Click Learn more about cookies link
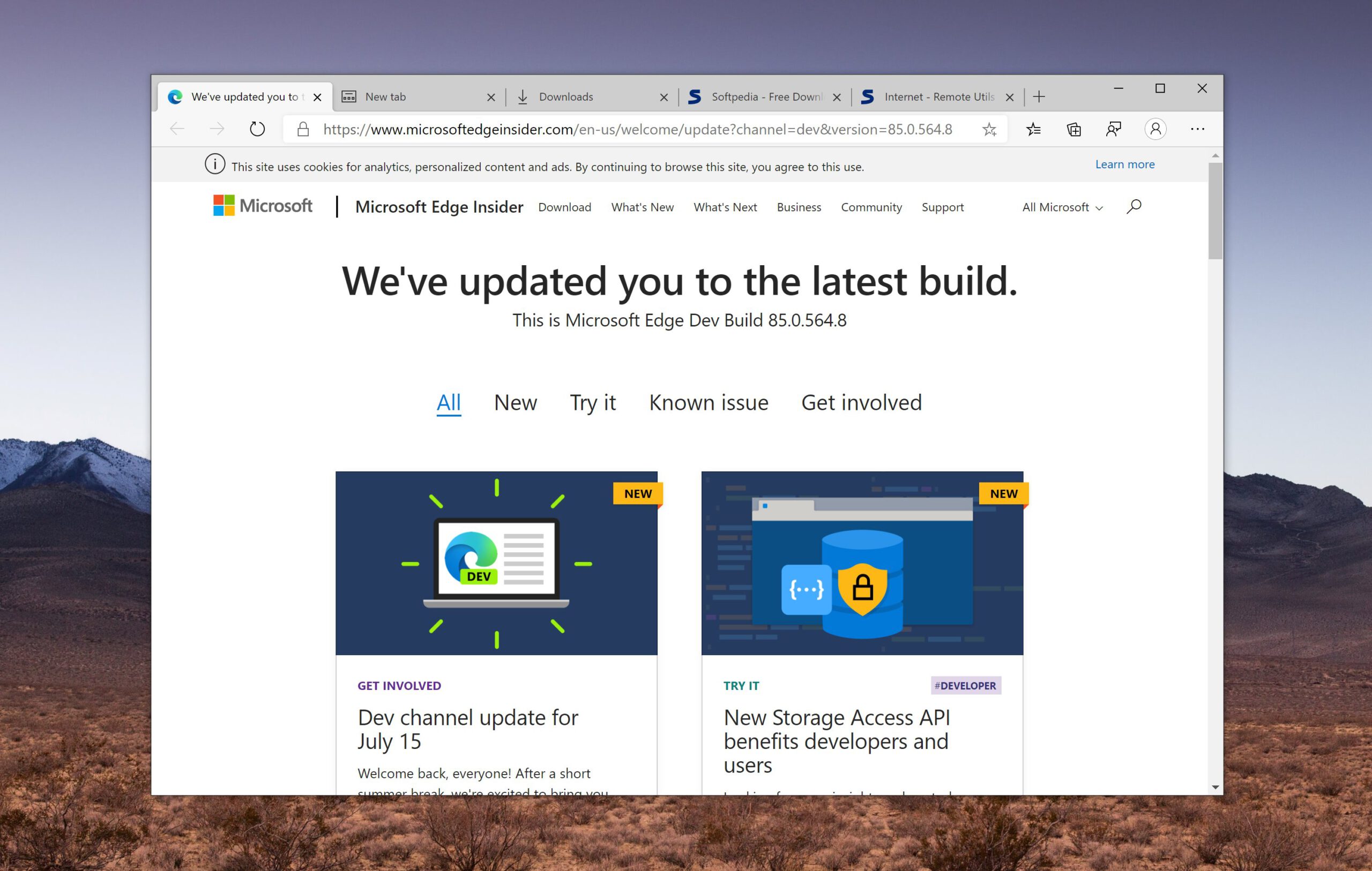 click(x=1122, y=164)
